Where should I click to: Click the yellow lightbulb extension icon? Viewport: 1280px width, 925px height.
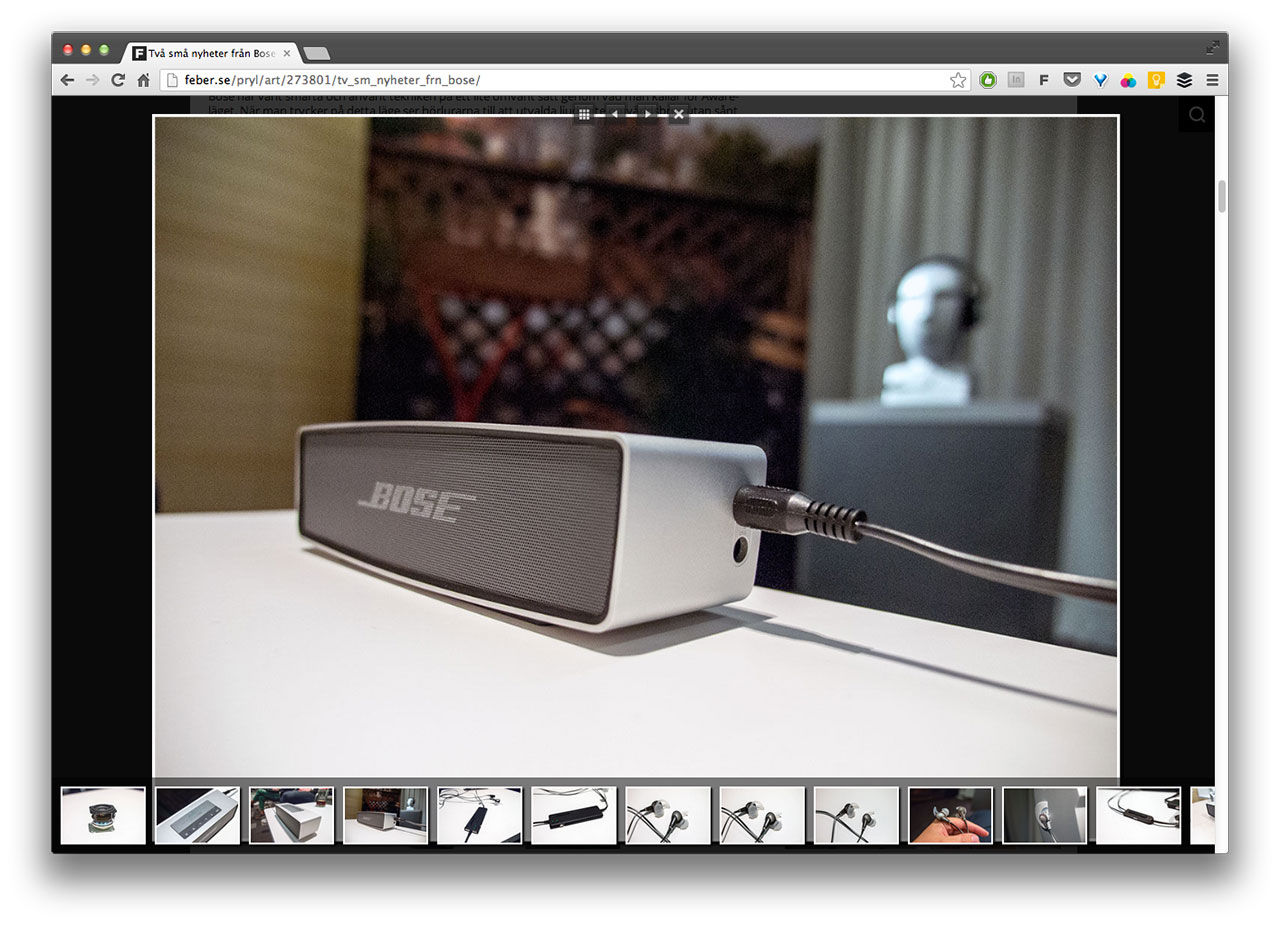tap(1156, 80)
